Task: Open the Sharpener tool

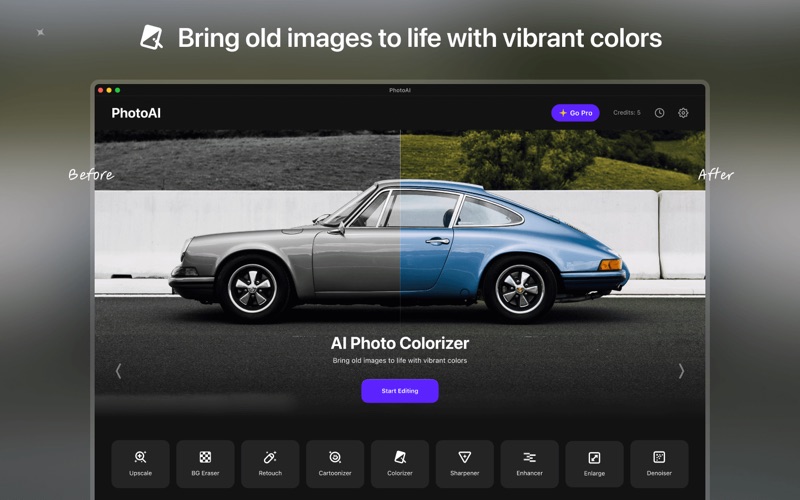Action: tap(464, 463)
